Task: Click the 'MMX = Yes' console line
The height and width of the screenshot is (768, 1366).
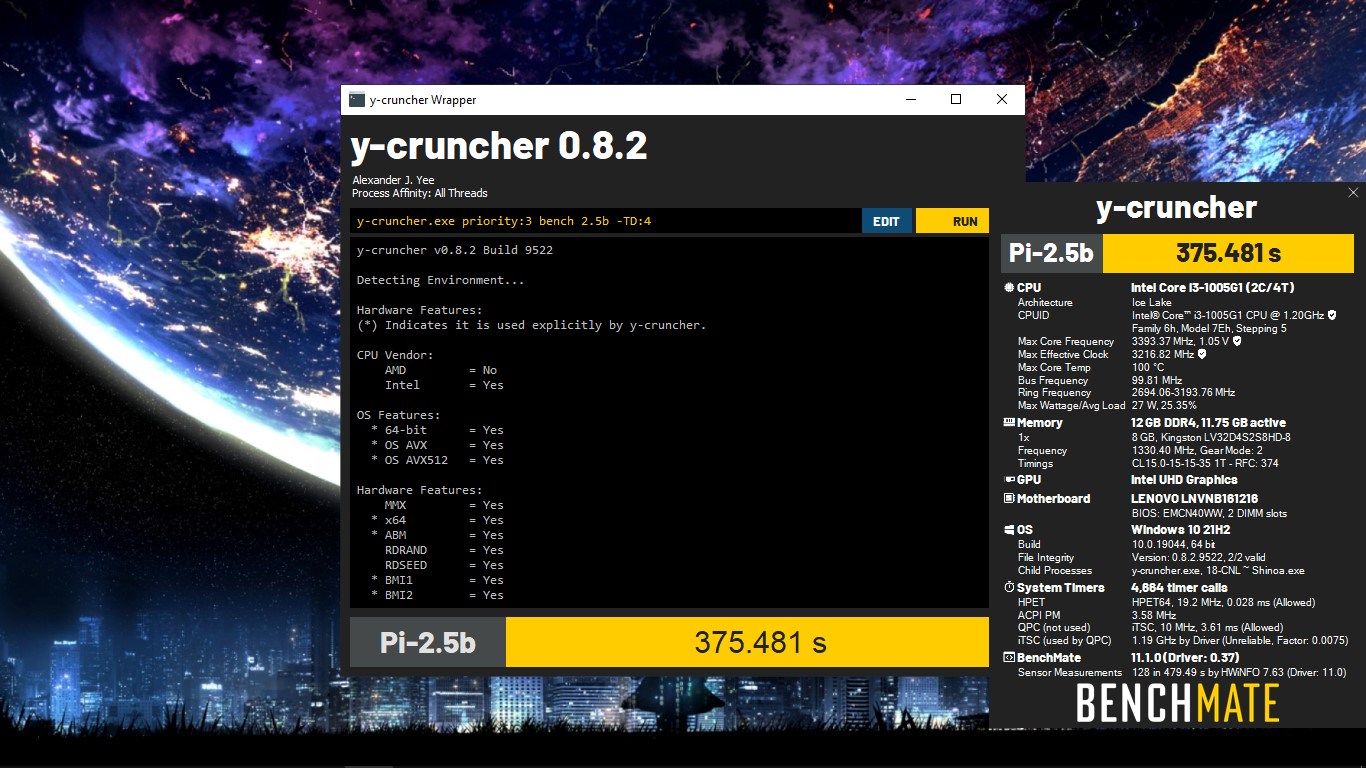Action: coord(444,505)
